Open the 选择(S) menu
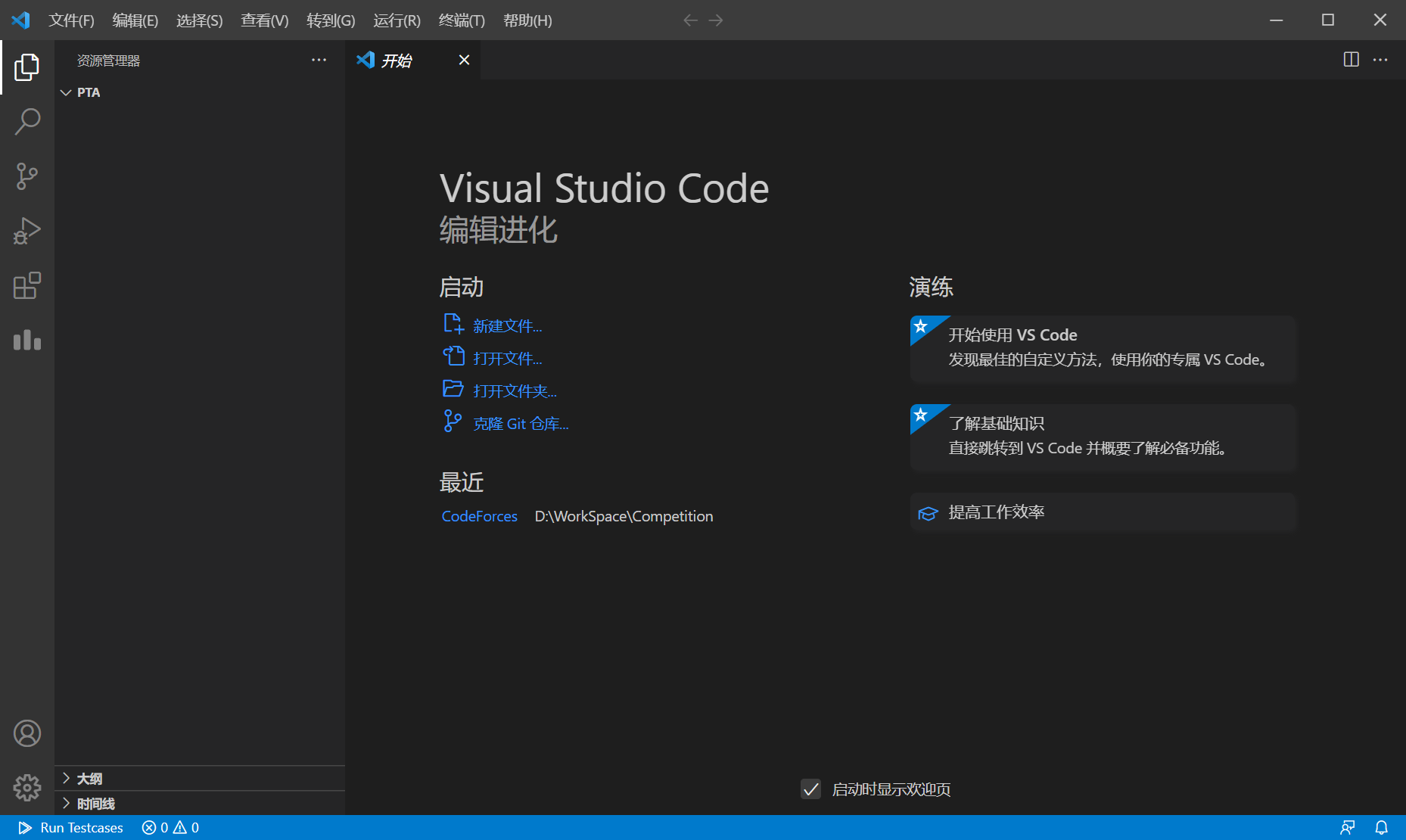 tap(200, 20)
